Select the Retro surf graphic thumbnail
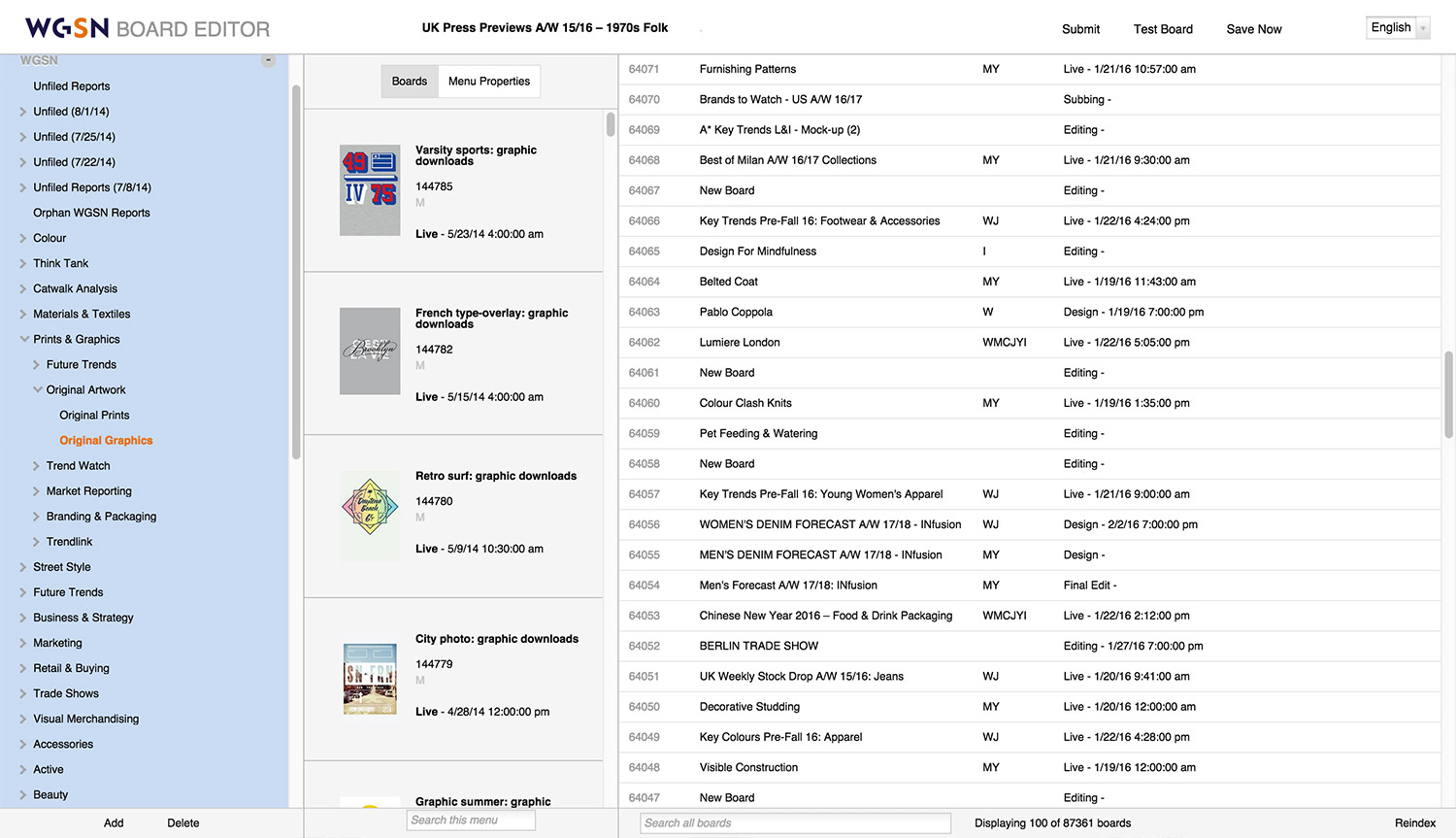1456x838 pixels. pyautogui.click(x=370, y=515)
